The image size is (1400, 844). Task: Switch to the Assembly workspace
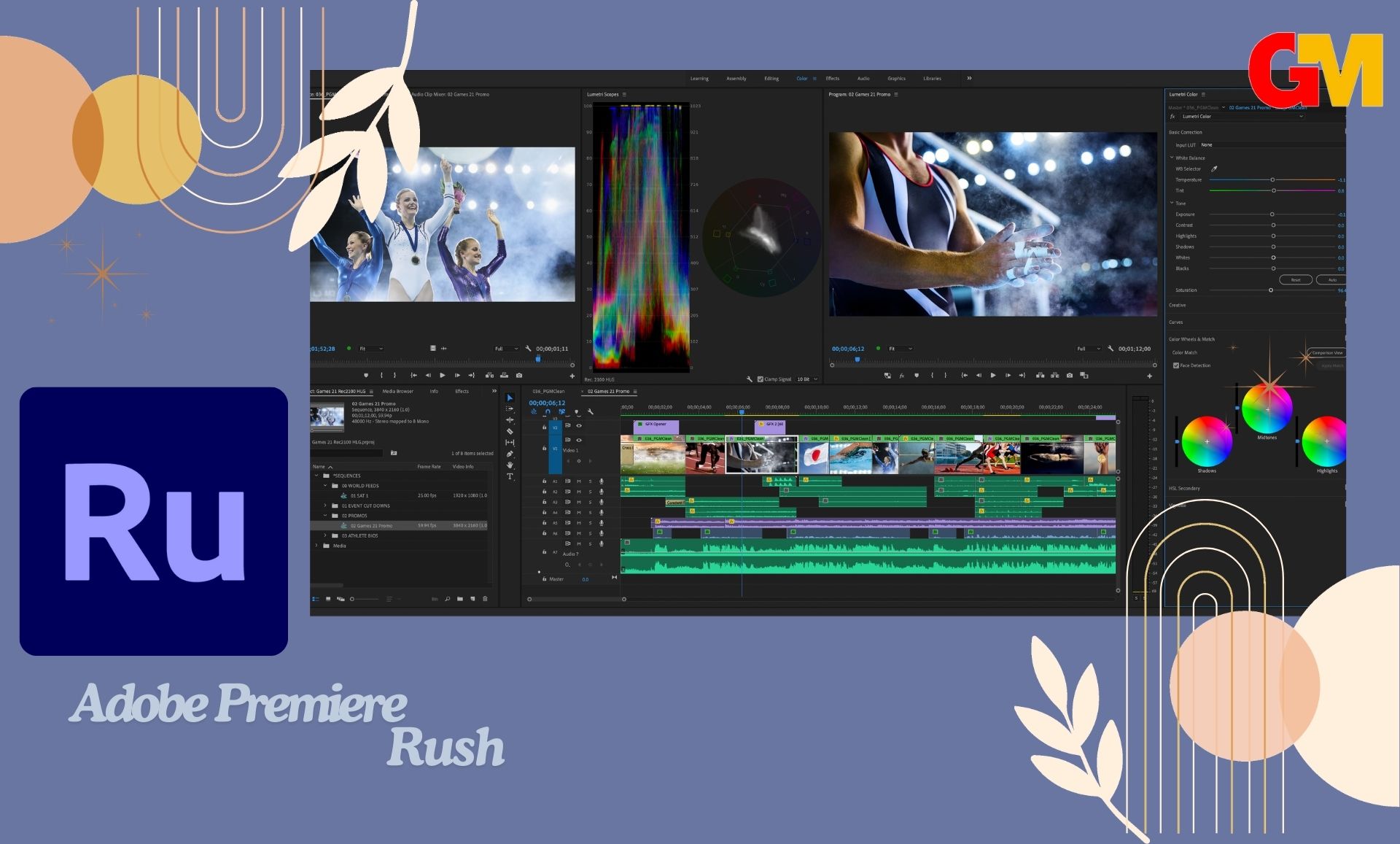[x=736, y=78]
